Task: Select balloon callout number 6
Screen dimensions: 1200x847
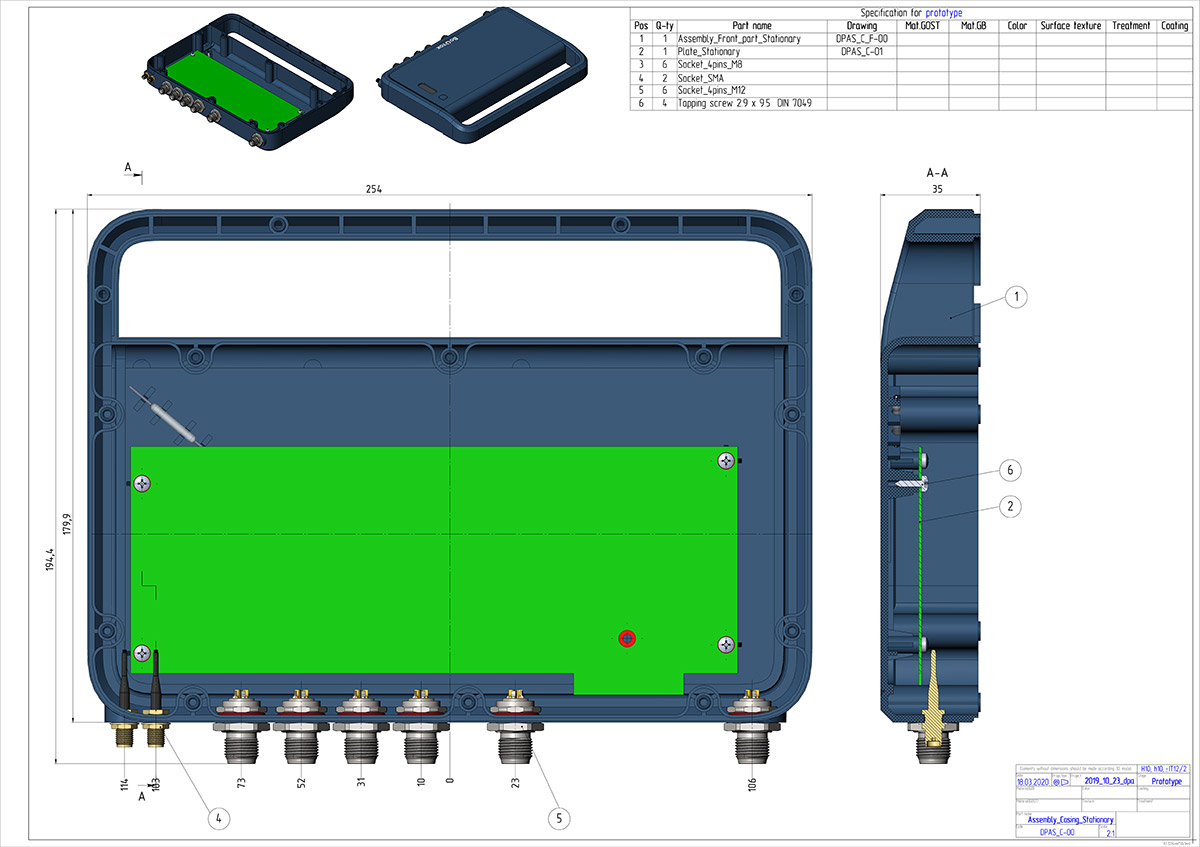Action: coord(1012,469)
